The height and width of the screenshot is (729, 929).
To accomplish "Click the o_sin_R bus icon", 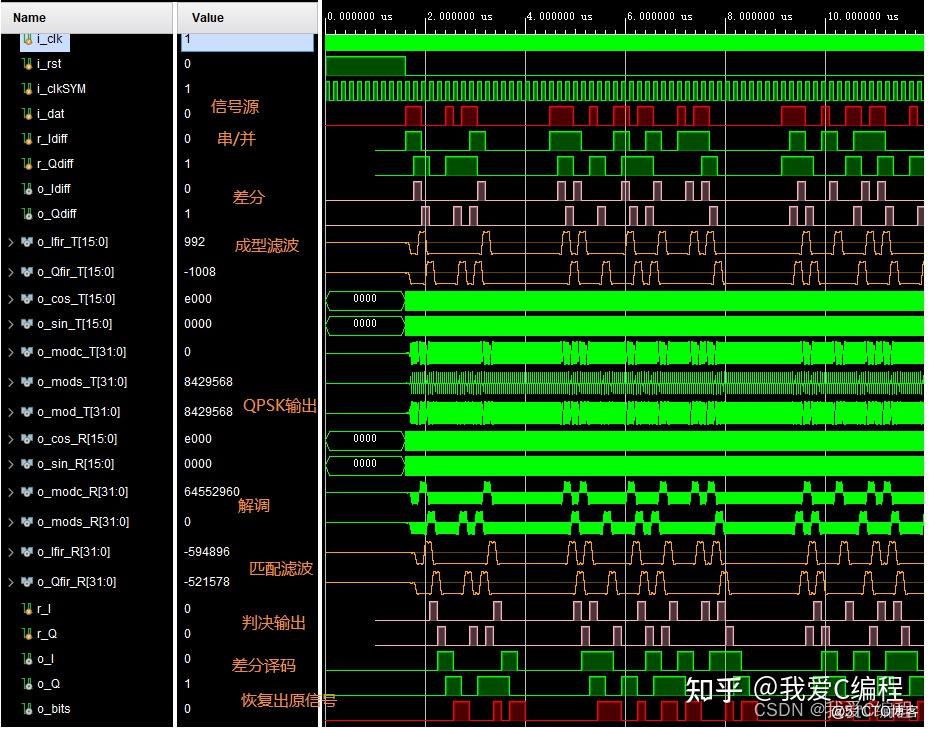I will tap(27, 464).
